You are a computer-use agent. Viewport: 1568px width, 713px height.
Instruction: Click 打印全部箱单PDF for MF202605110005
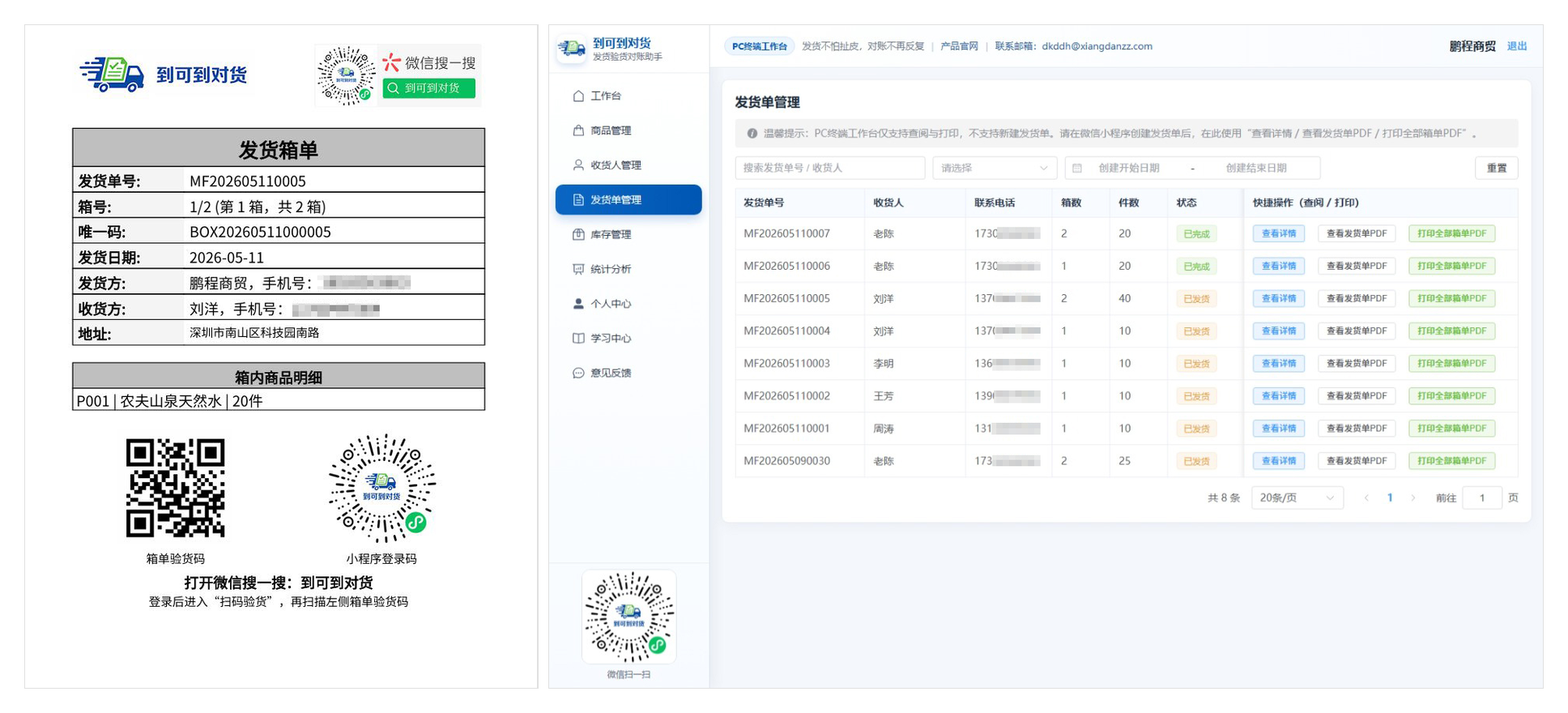tap(1452, 299)
